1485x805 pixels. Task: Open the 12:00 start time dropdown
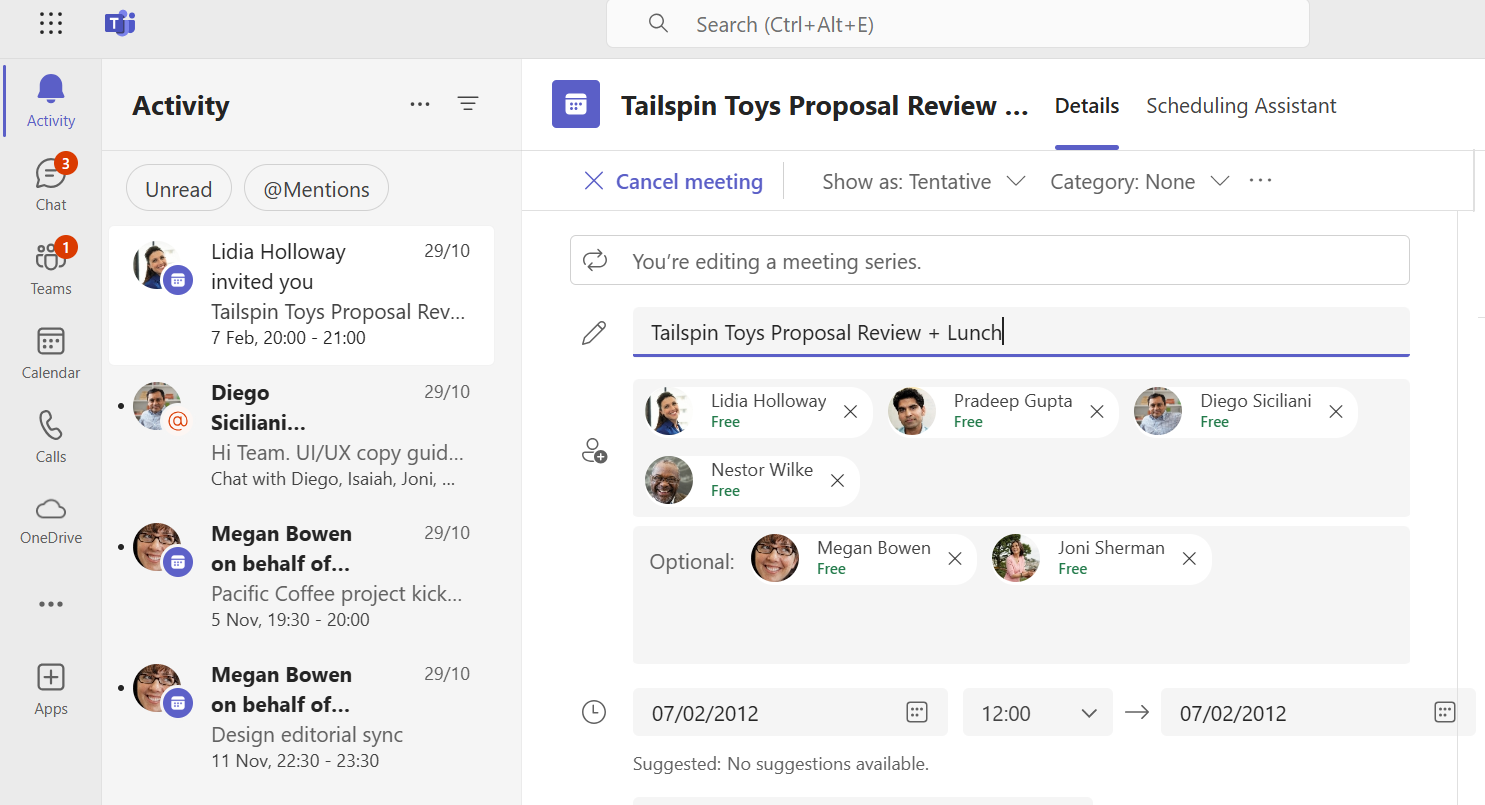[x=1038, y=713]
